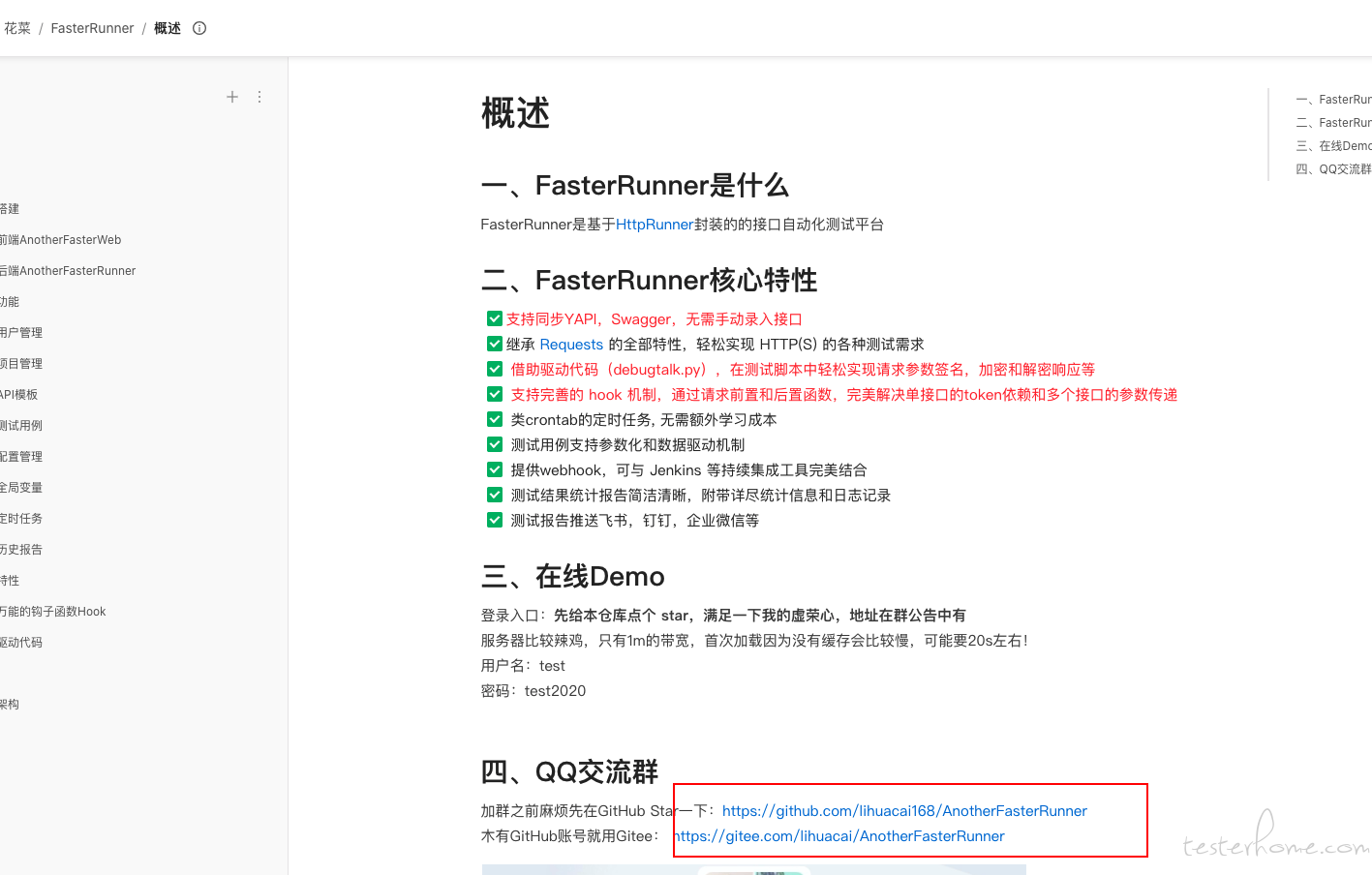Click the text 密码: test2020
This screenshot has width=1372, height=875.
534,691
